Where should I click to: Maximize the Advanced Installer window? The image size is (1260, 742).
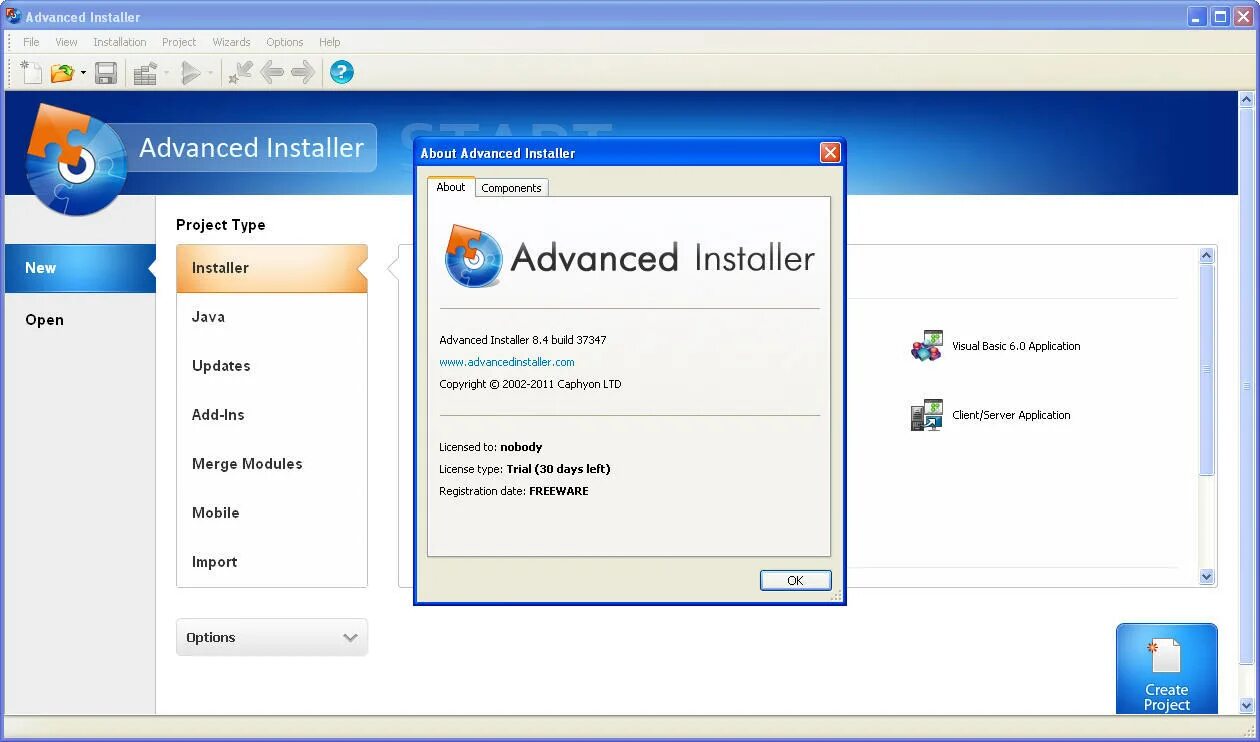coord(1220,16)
